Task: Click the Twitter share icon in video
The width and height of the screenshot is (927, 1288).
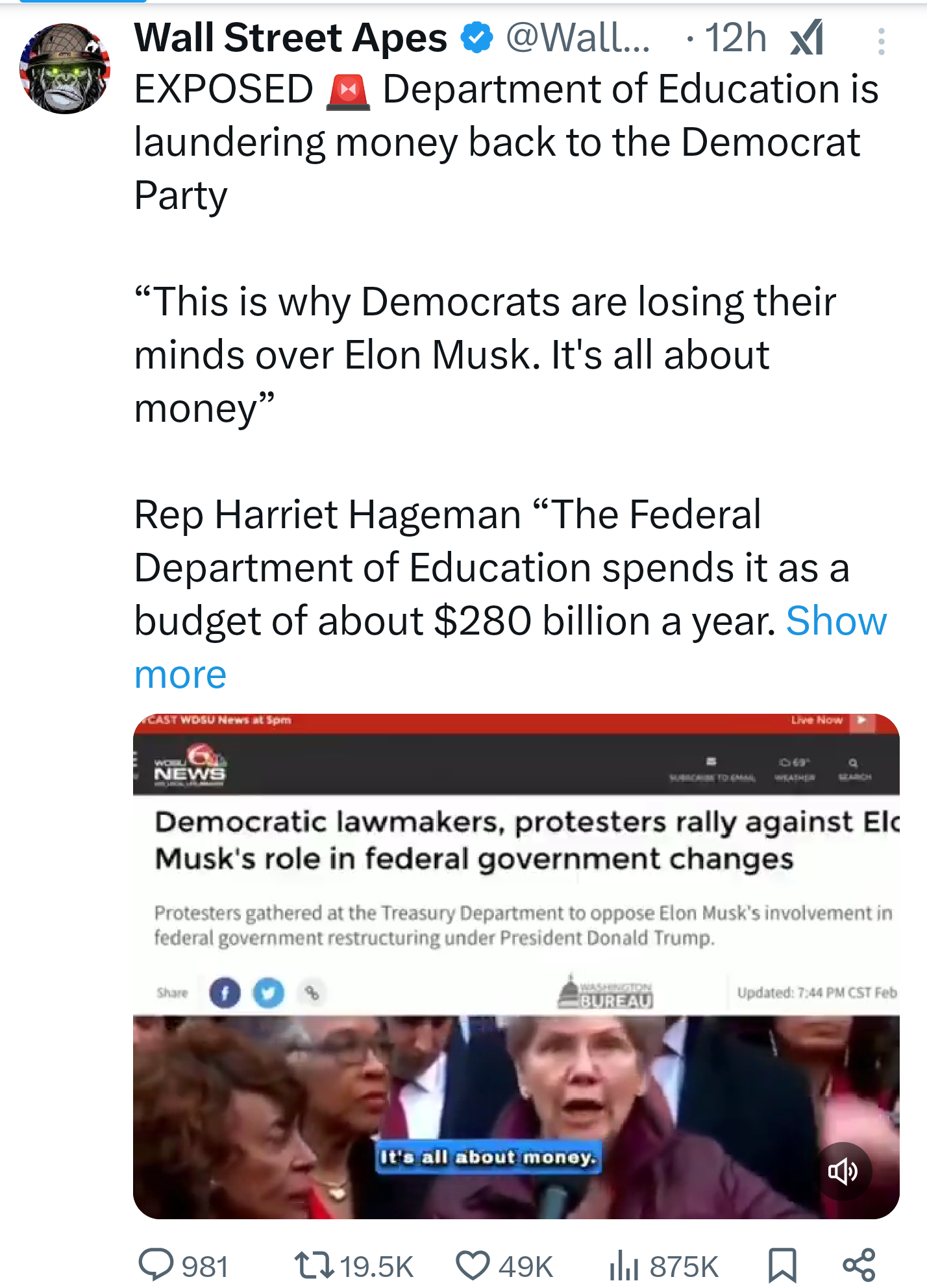Action: click(x=268, y=993)
